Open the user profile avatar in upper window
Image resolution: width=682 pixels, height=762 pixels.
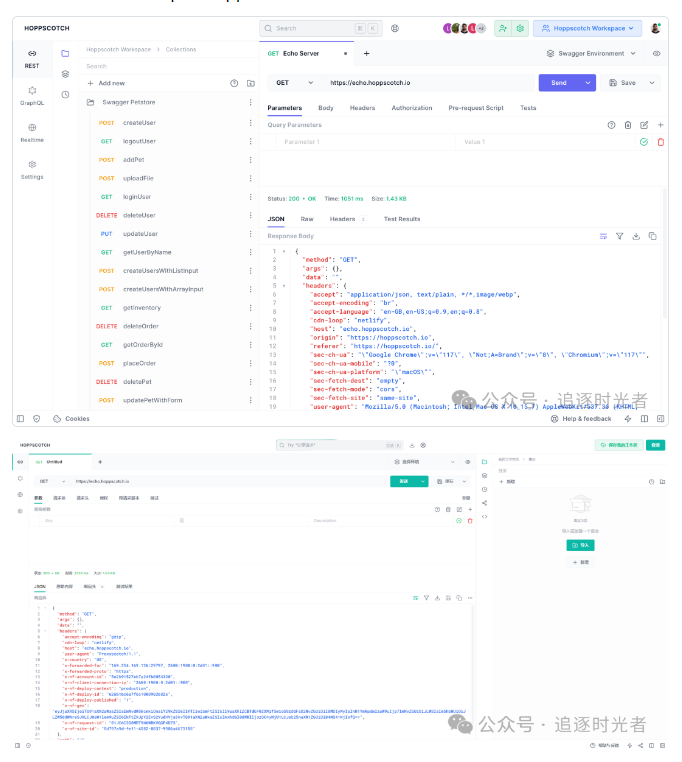(655, 28)
